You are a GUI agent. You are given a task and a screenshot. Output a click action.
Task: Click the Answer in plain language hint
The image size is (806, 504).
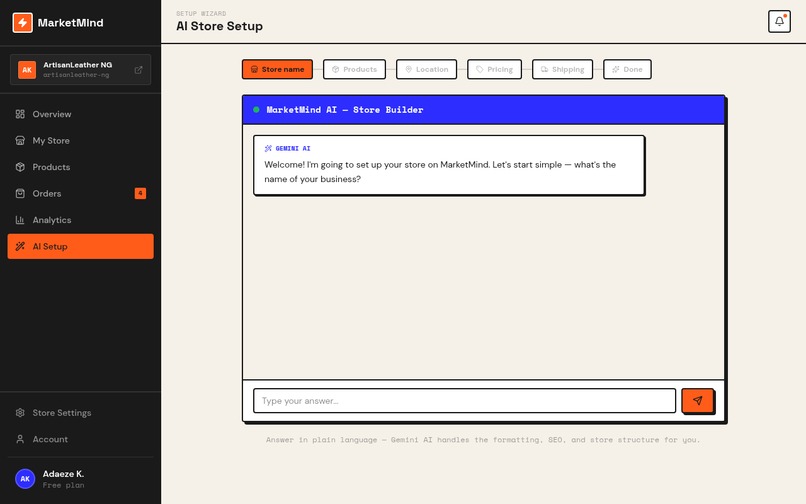click(483, 440)
